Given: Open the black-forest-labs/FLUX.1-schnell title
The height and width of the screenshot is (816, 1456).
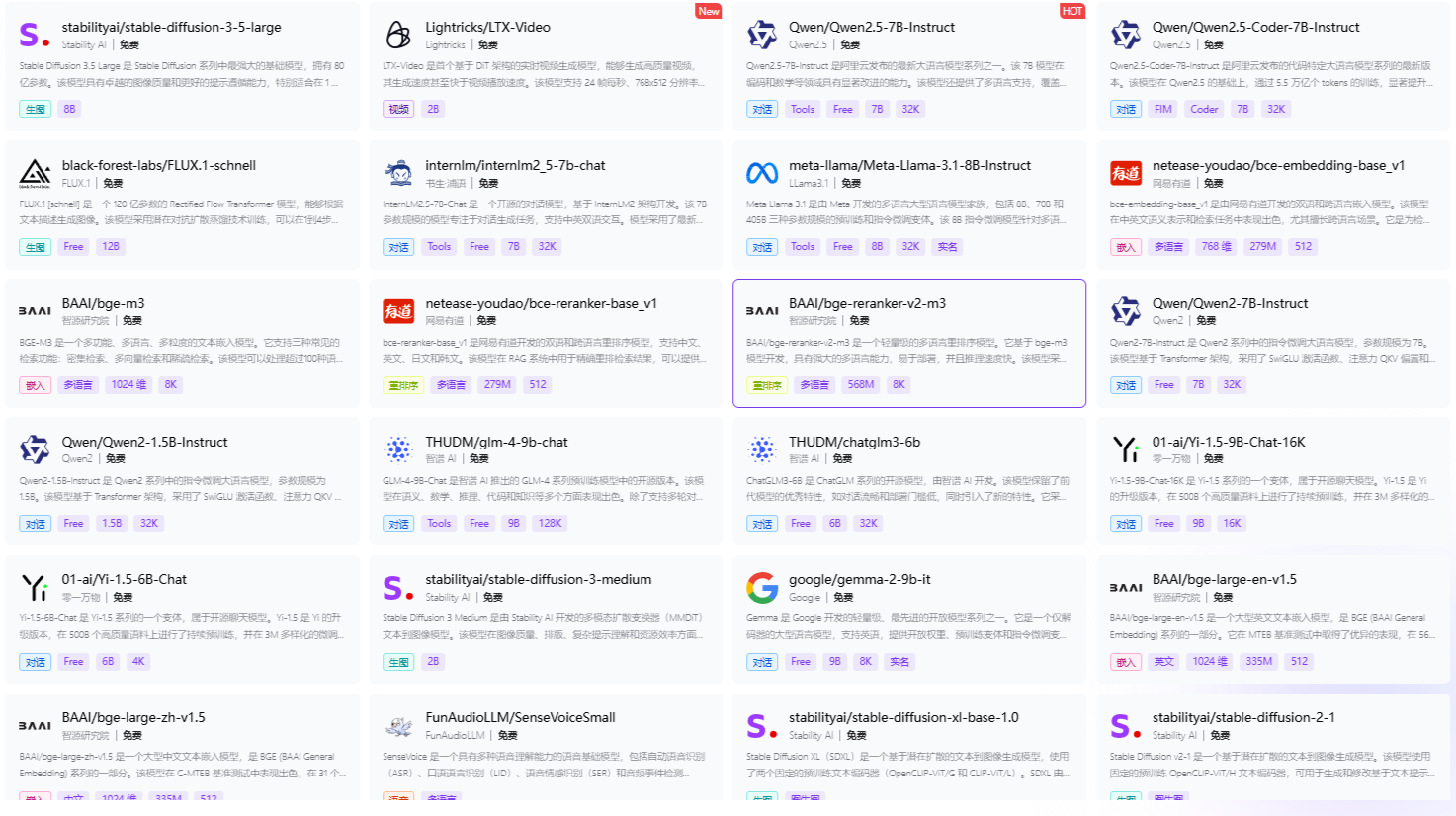Looking at the screenshot, I should [158, 165].
